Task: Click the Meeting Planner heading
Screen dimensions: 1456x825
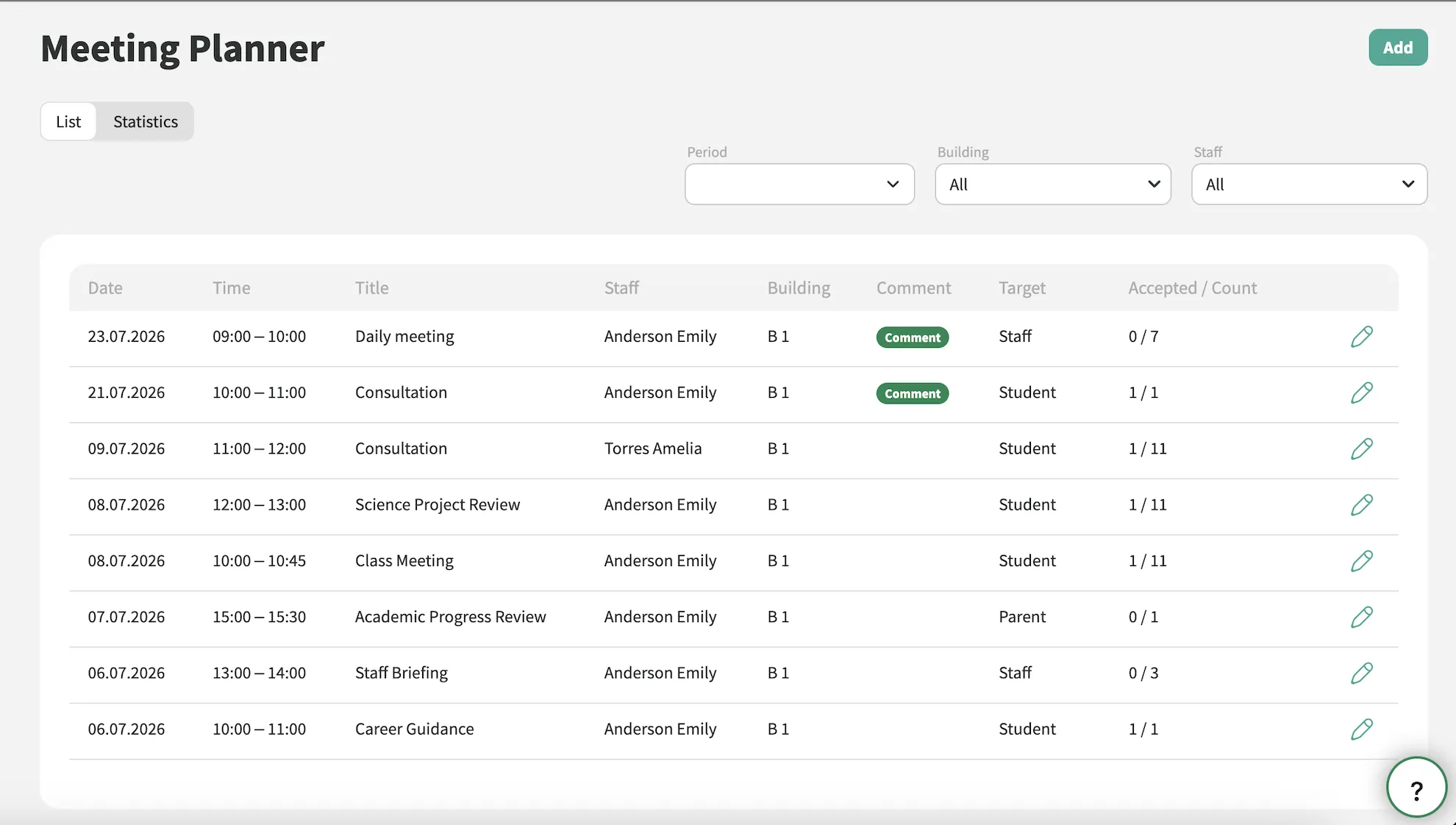Action: point(182,49)
